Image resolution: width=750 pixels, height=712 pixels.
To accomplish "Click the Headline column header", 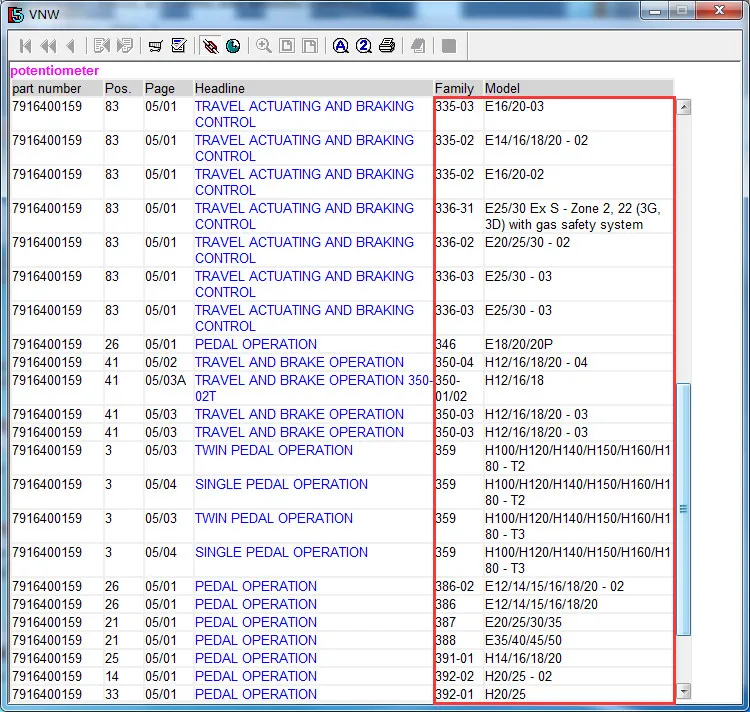I will pyautogui.click(x=220, y=88).
